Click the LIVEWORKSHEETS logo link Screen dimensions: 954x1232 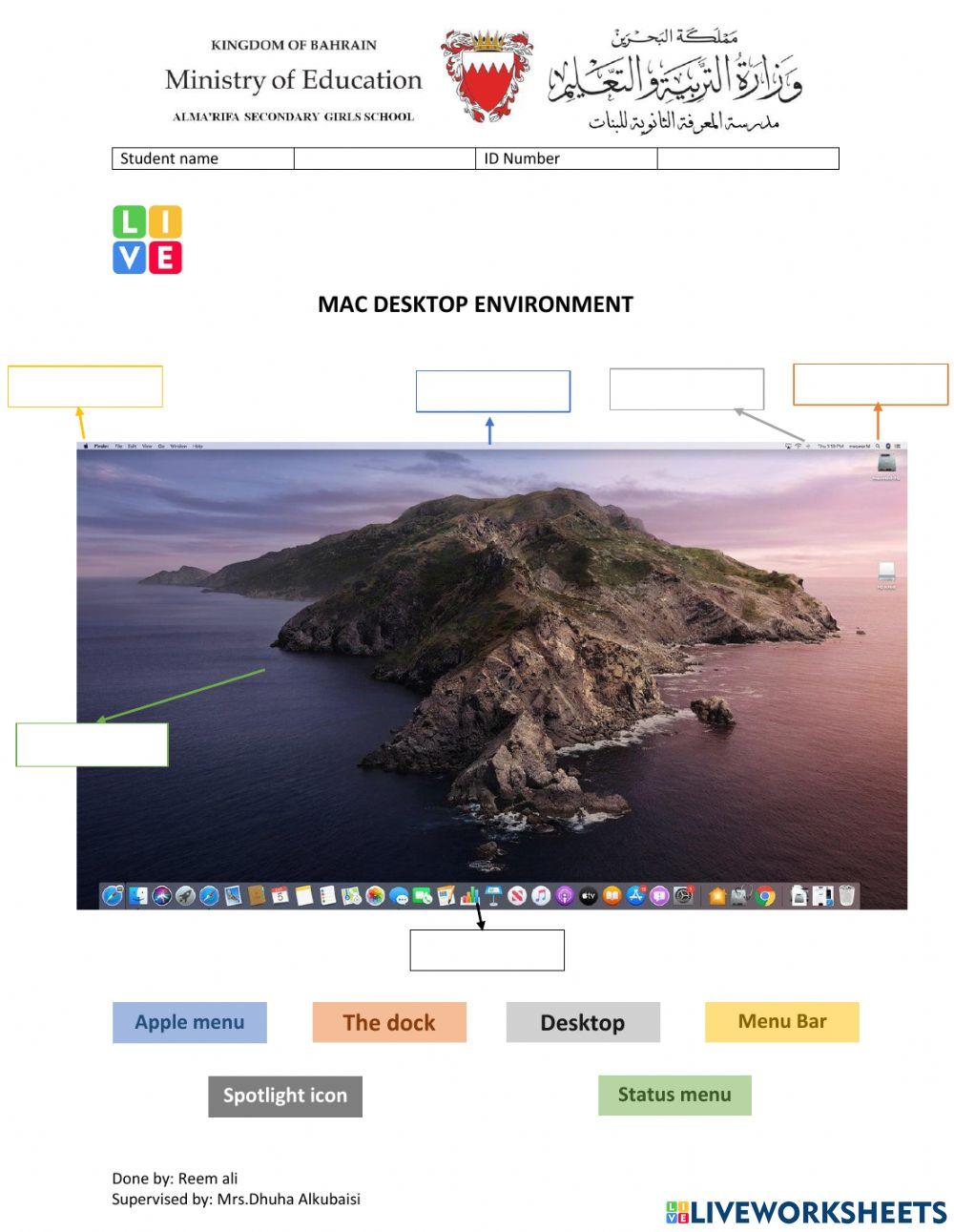click(x=806, y=1211)
